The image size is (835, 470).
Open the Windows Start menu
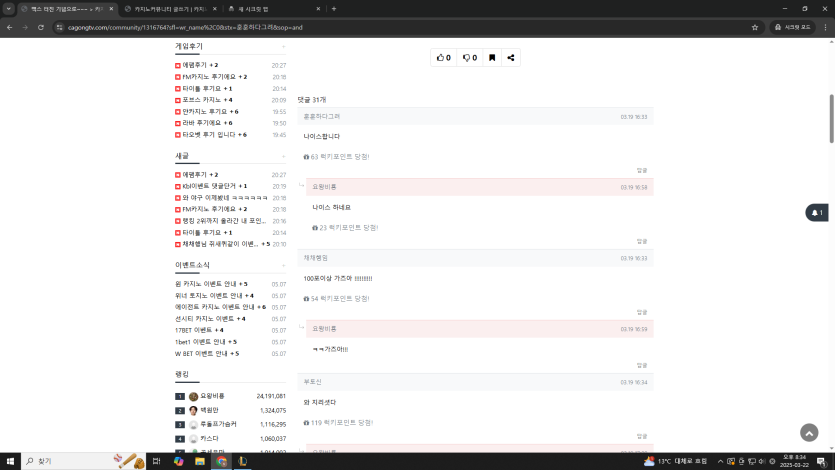pos(10,461)
